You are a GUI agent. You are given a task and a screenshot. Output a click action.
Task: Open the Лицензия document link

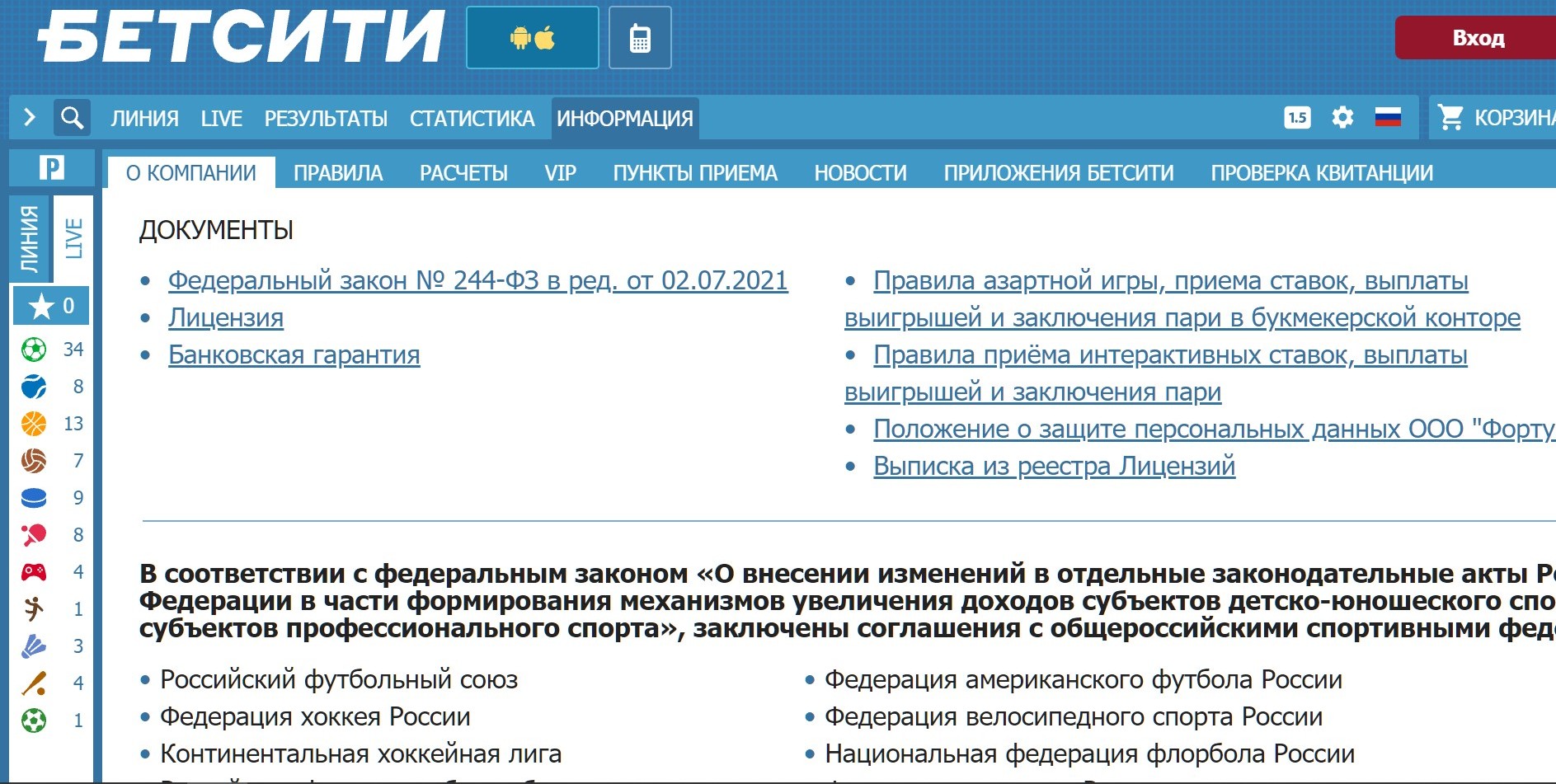pyautogui.click(x=226, y=317)
